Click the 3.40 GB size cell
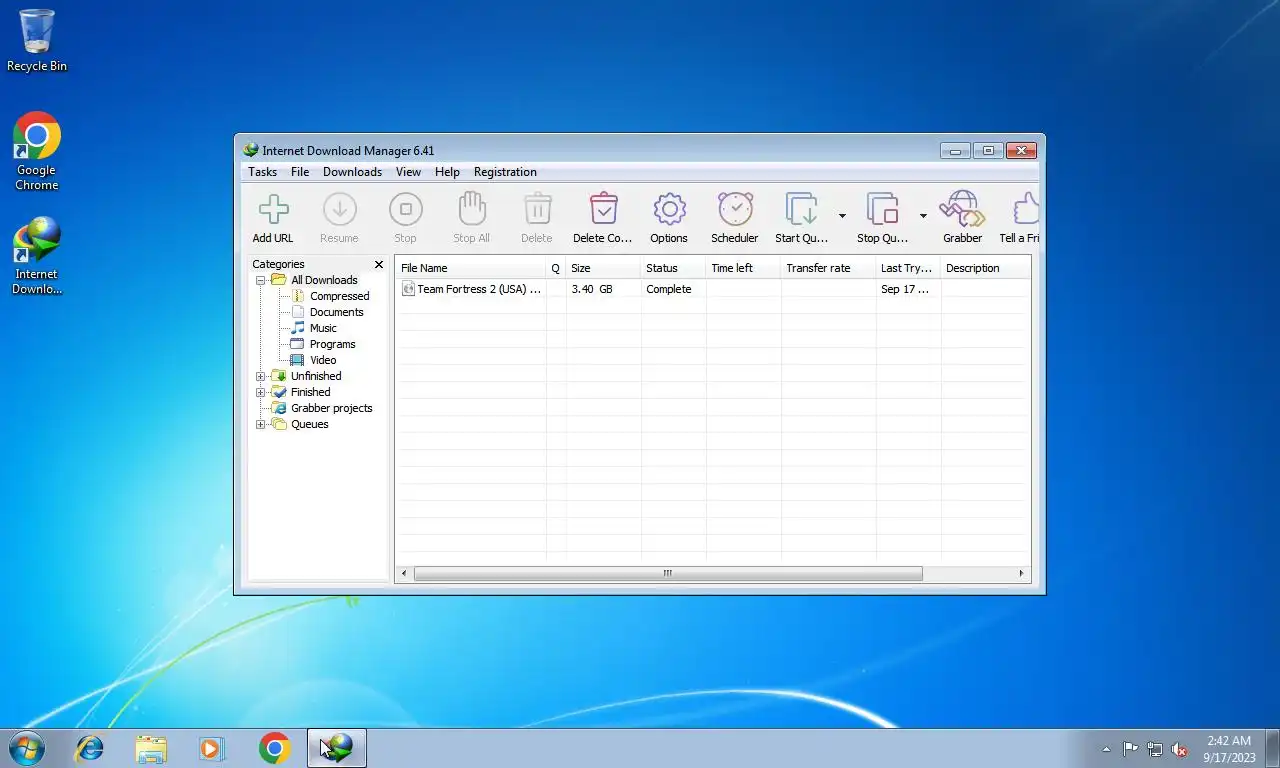 pos(592,289)
